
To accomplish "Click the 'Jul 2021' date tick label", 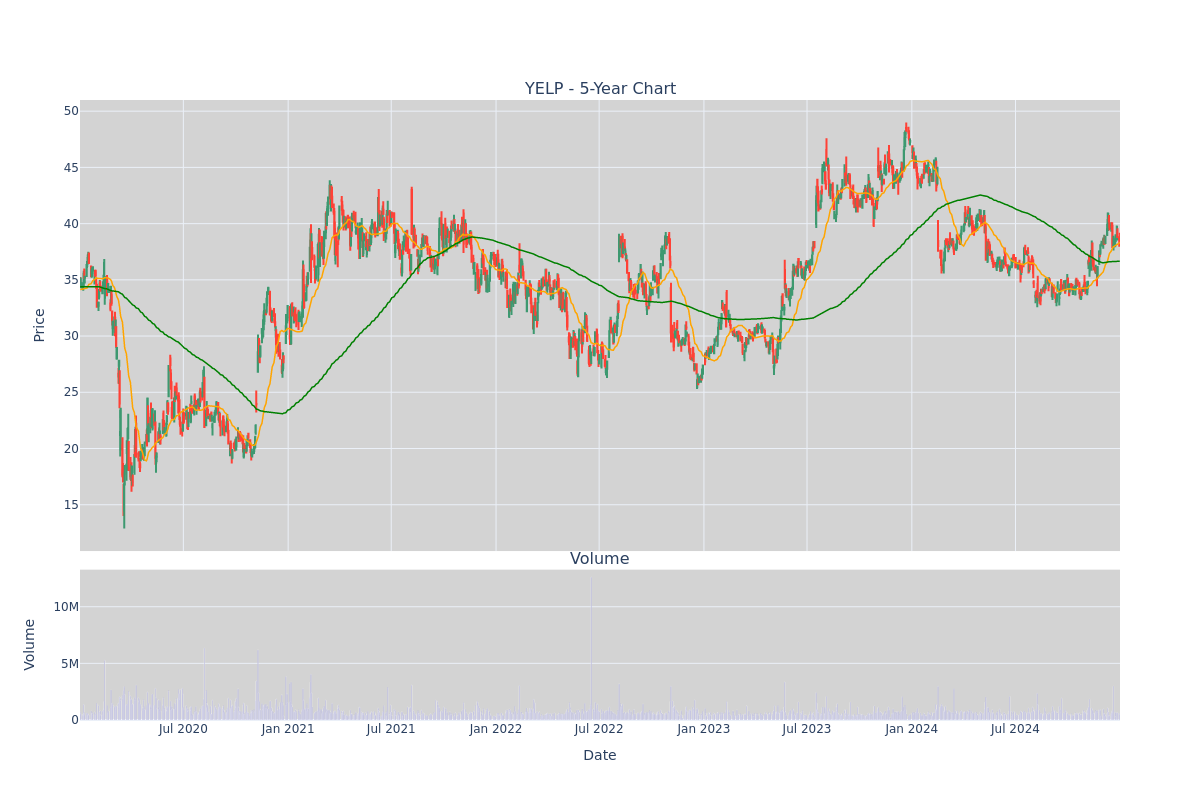I will point(391,729).
